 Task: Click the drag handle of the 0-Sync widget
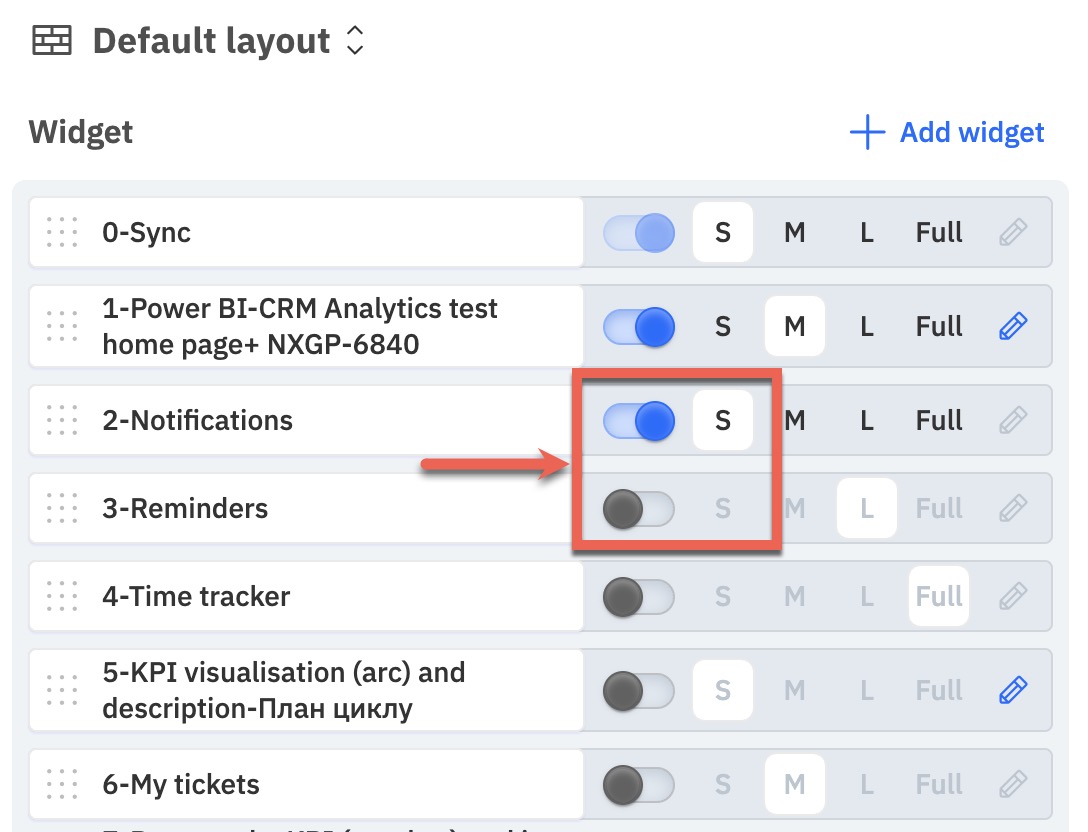pyautogui.click(x=62, y=232)
